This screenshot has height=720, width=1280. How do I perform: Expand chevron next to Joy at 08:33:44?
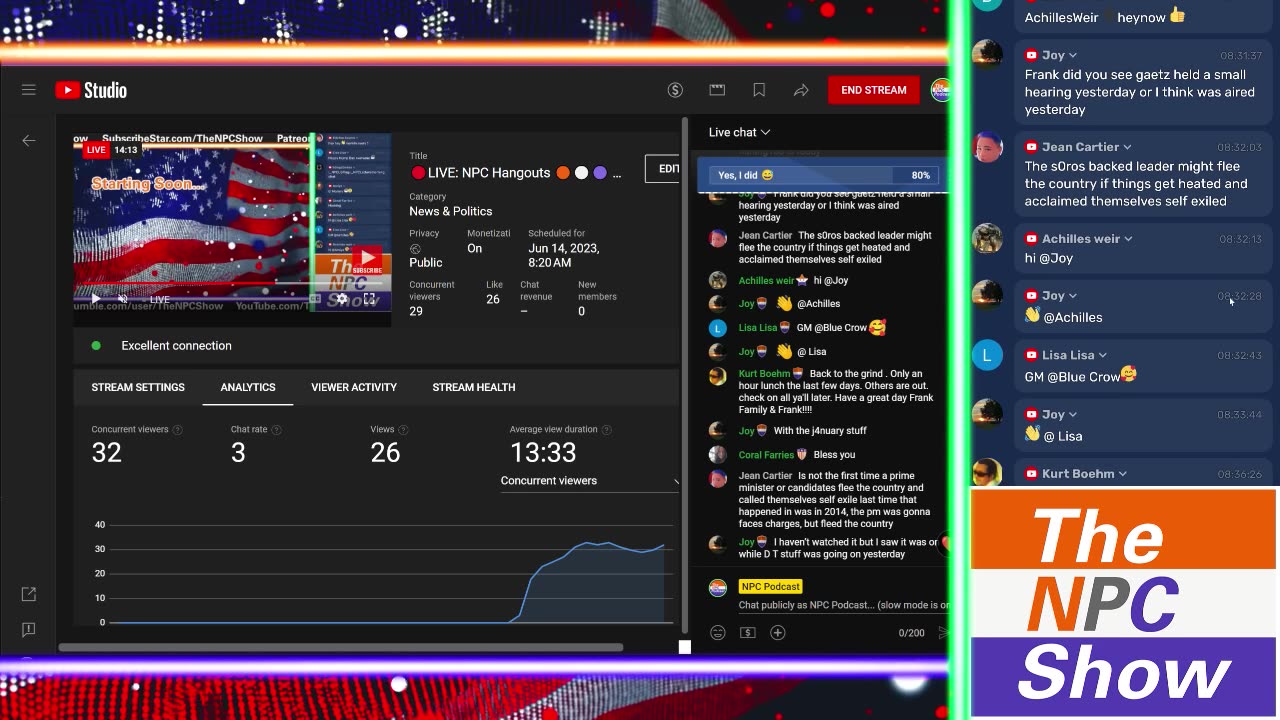click(x=1073, y=414)
